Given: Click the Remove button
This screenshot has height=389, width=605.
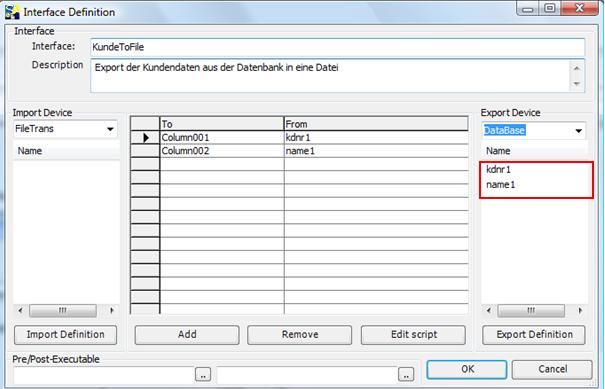Looking at the screenshot, I should point(299,335).
